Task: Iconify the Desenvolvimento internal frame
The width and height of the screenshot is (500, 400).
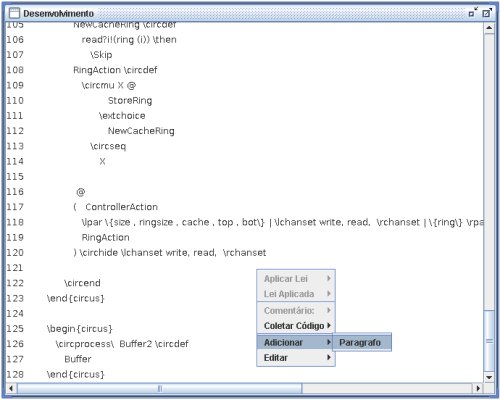Action: (473, 13)
